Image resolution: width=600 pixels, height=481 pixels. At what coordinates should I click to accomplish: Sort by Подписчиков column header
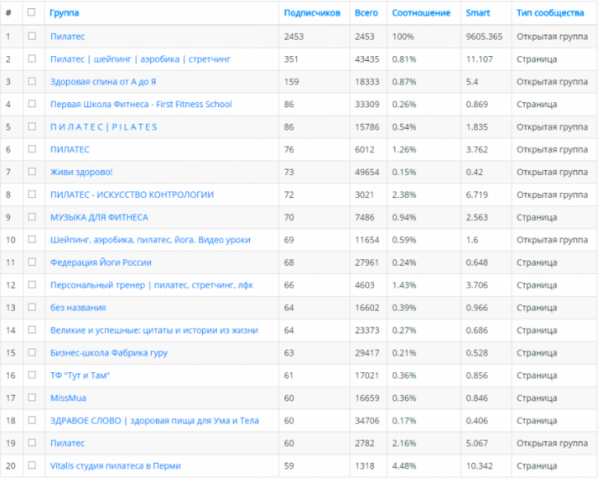click(x=312, y=13)
